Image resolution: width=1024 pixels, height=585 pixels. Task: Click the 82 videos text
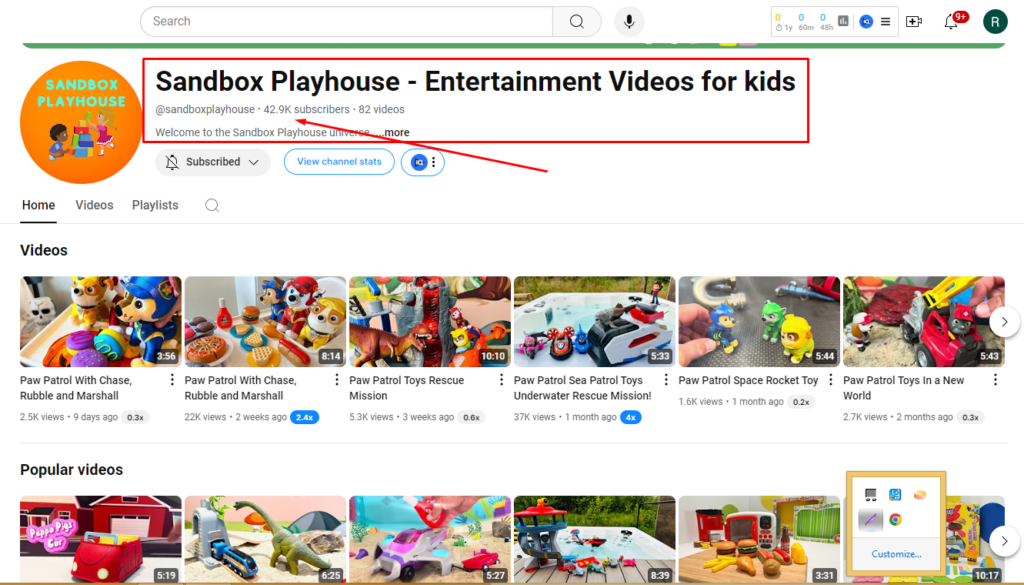(x=381, y=110)
